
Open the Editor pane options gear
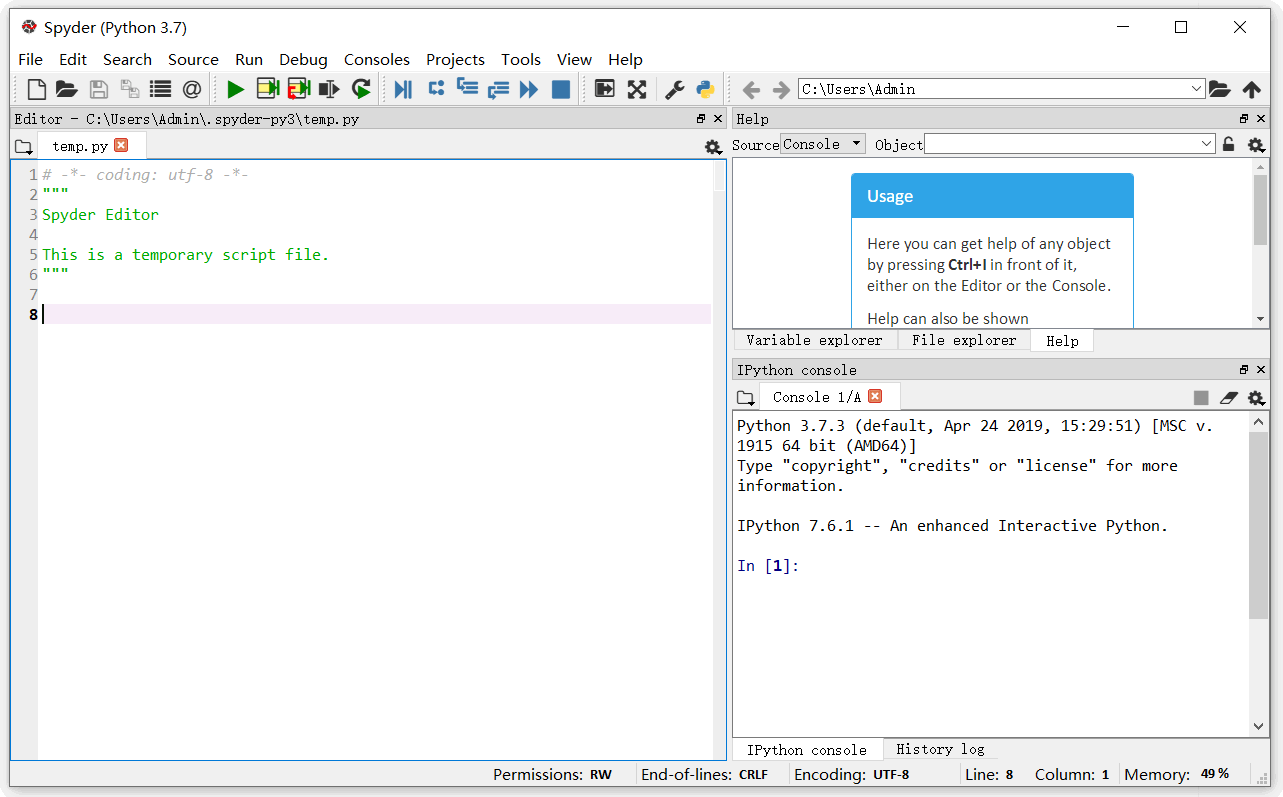(x=713, y=147)
